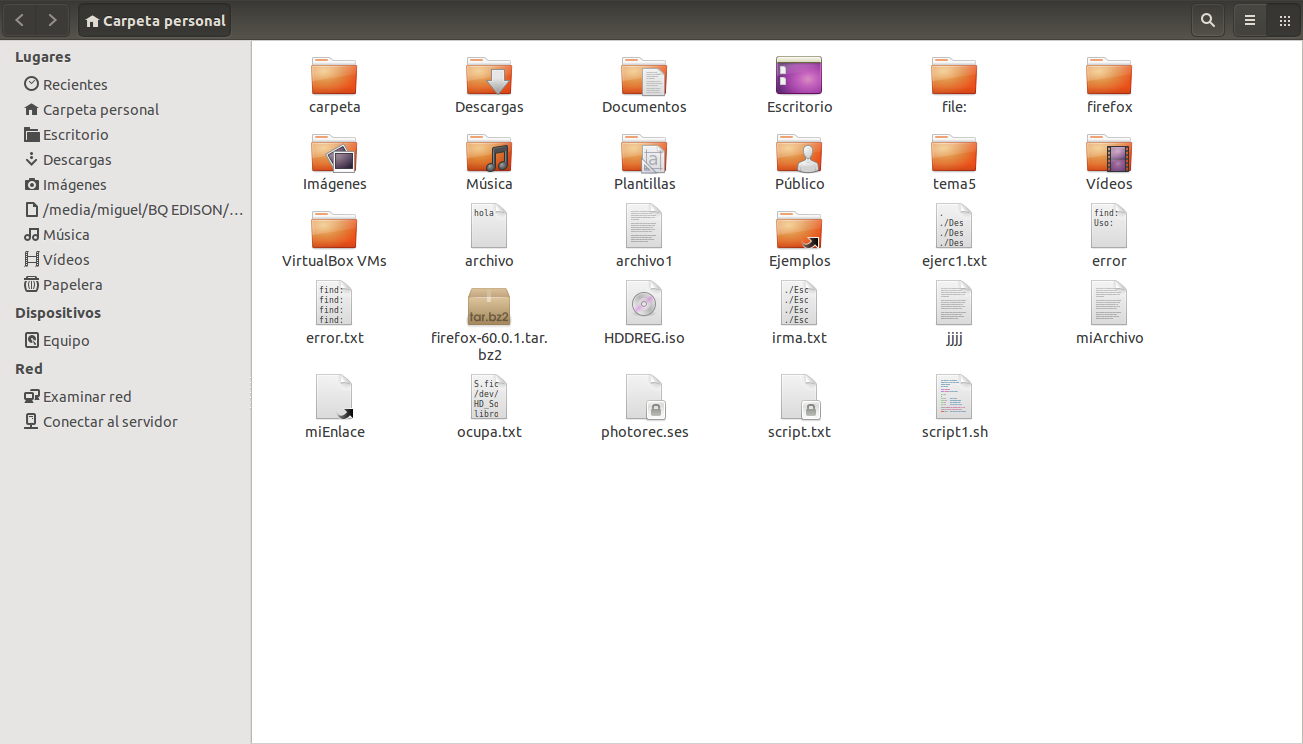Viewport: 1303px width, 744px height.
Task: Click the Documentos folder name label
Action: coord(644,107)
